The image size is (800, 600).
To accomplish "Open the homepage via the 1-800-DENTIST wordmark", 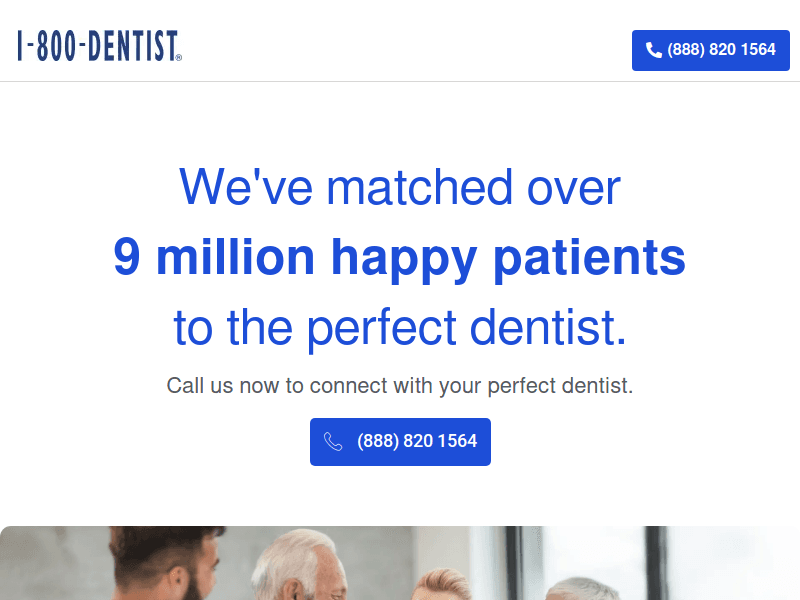I will pos(95,45).
